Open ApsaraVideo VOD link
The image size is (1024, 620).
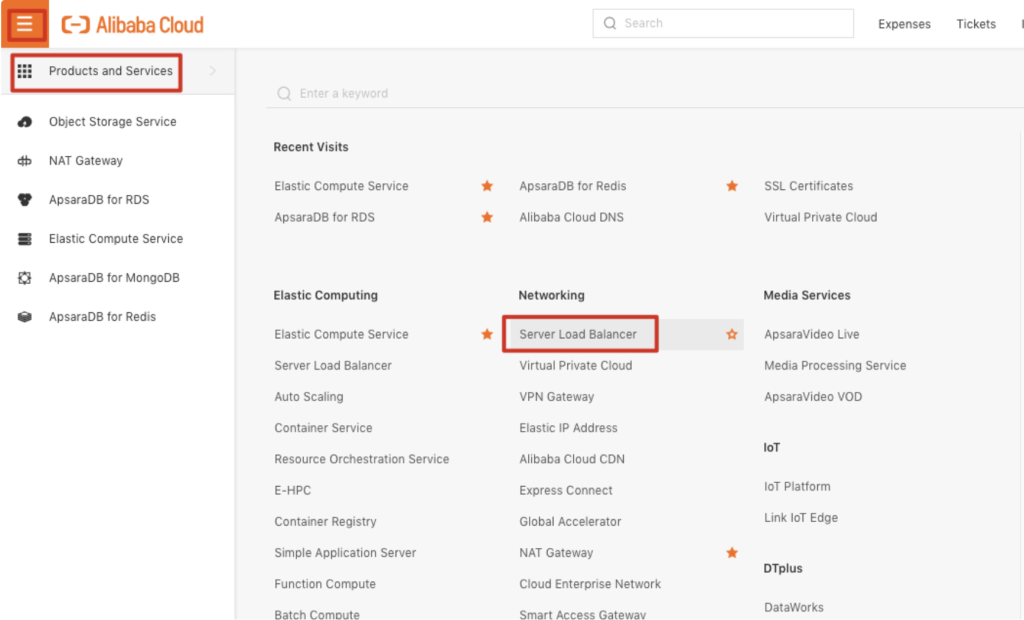tap(813, 397)
